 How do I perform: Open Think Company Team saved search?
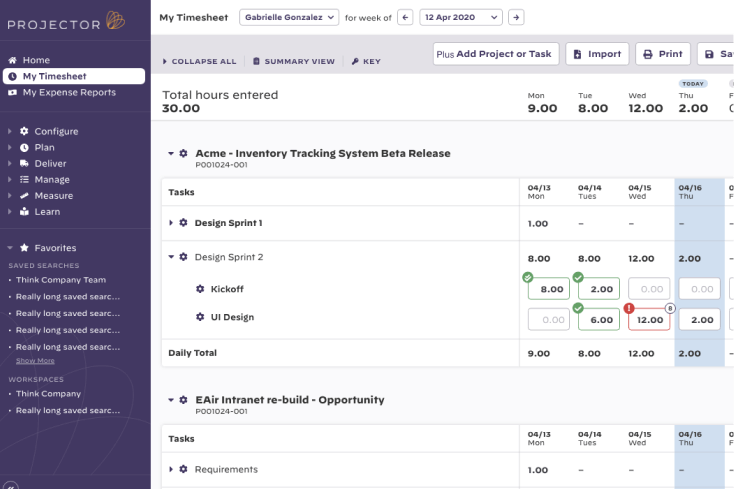click(61, 280)
